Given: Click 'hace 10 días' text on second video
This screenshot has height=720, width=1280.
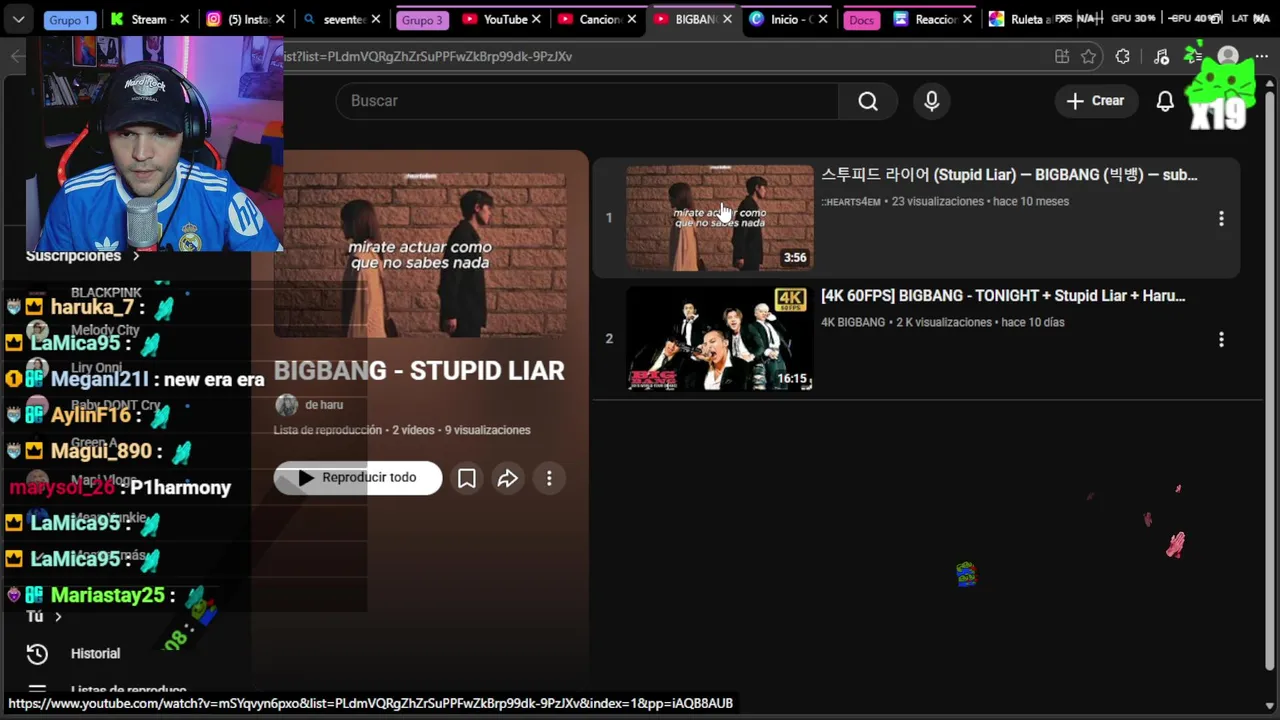Looking at the screenshot, I should coord(1033,323).
